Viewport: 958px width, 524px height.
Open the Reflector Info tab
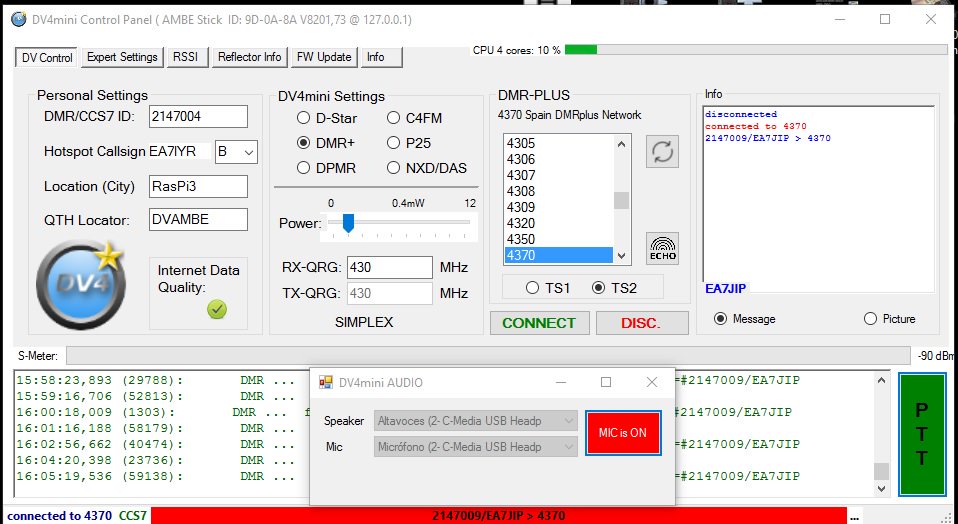point(249,57)
